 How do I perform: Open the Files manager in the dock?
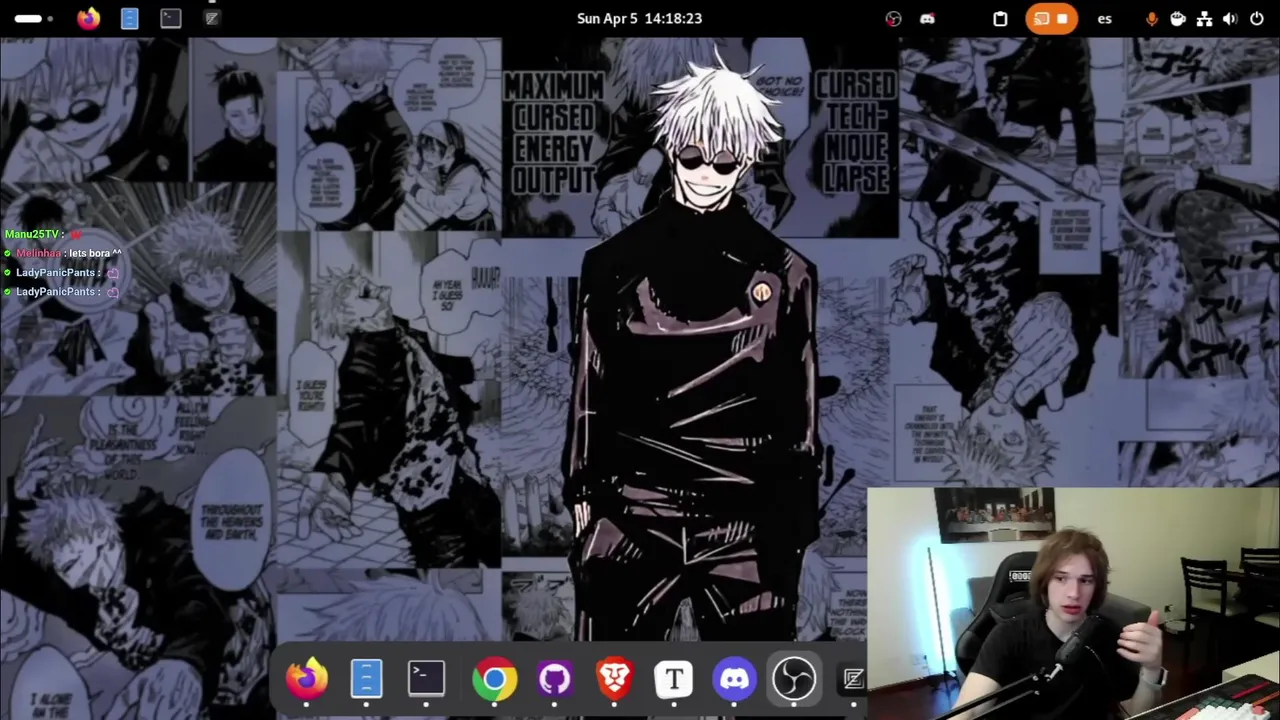pyautogui.click(x=366, y=678)
